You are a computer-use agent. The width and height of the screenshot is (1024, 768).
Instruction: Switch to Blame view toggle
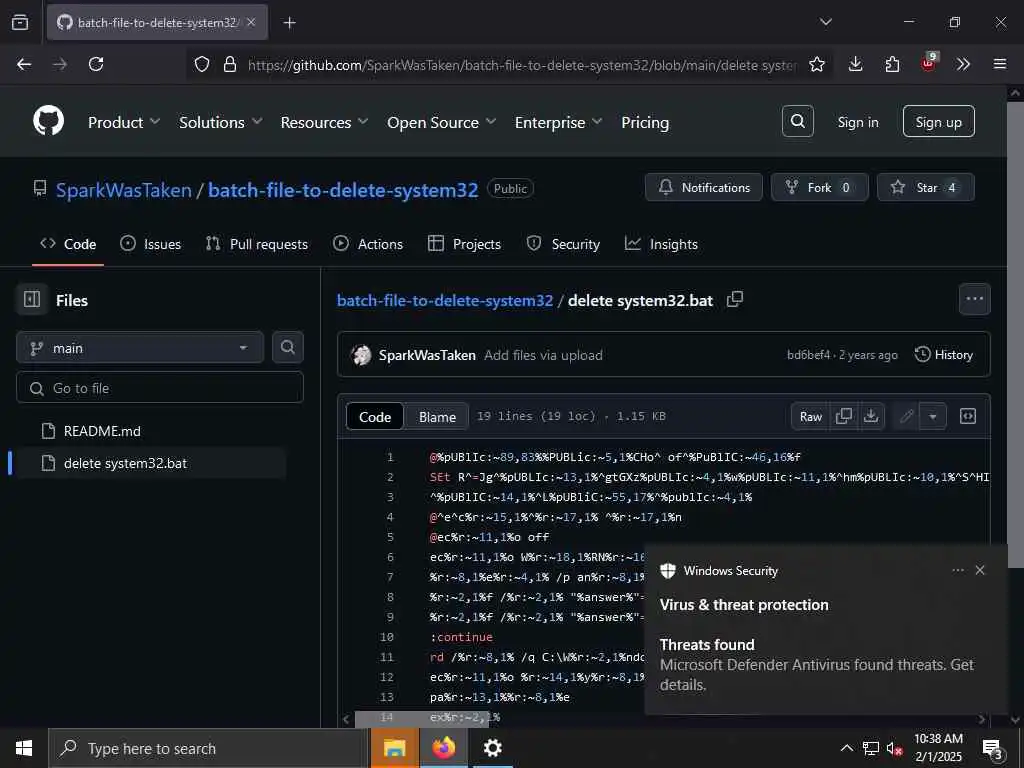tap(437, 417)
